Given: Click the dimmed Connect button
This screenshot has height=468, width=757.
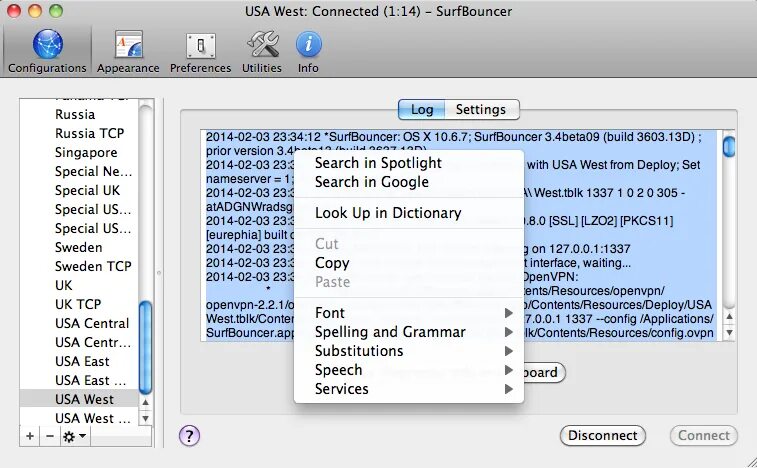Looking at the screenshot, I should click(703, 436).
